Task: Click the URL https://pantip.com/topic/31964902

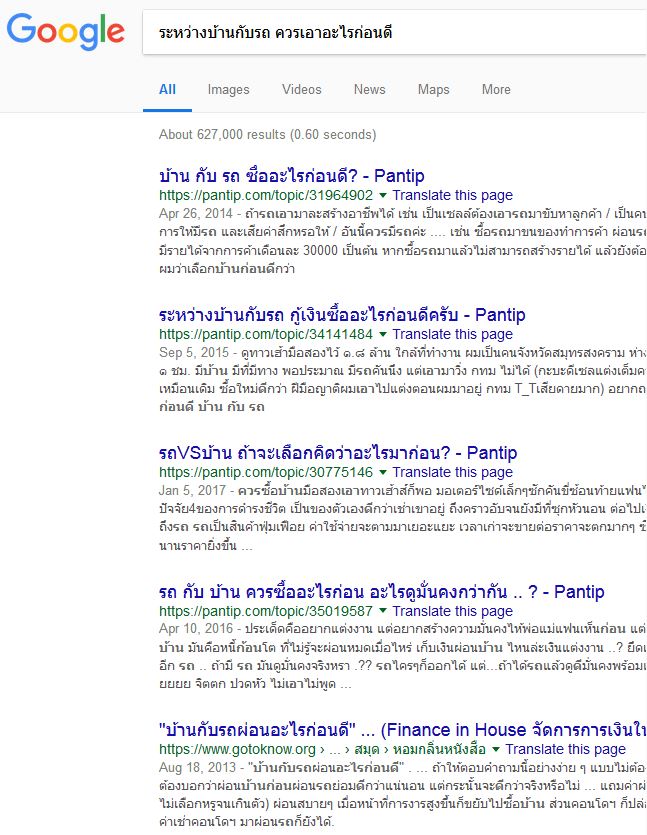Action: (x=266, y=195)
